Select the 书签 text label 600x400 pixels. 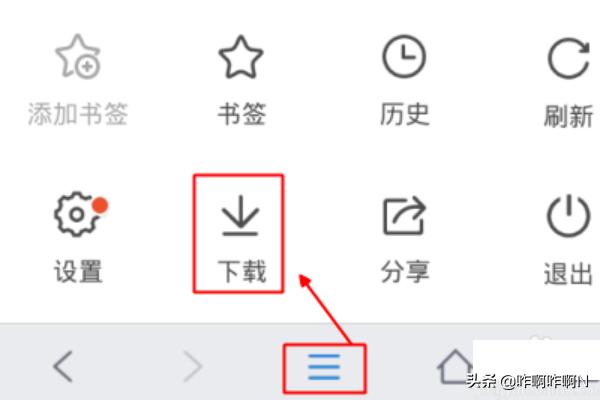(x=241, y=114)
